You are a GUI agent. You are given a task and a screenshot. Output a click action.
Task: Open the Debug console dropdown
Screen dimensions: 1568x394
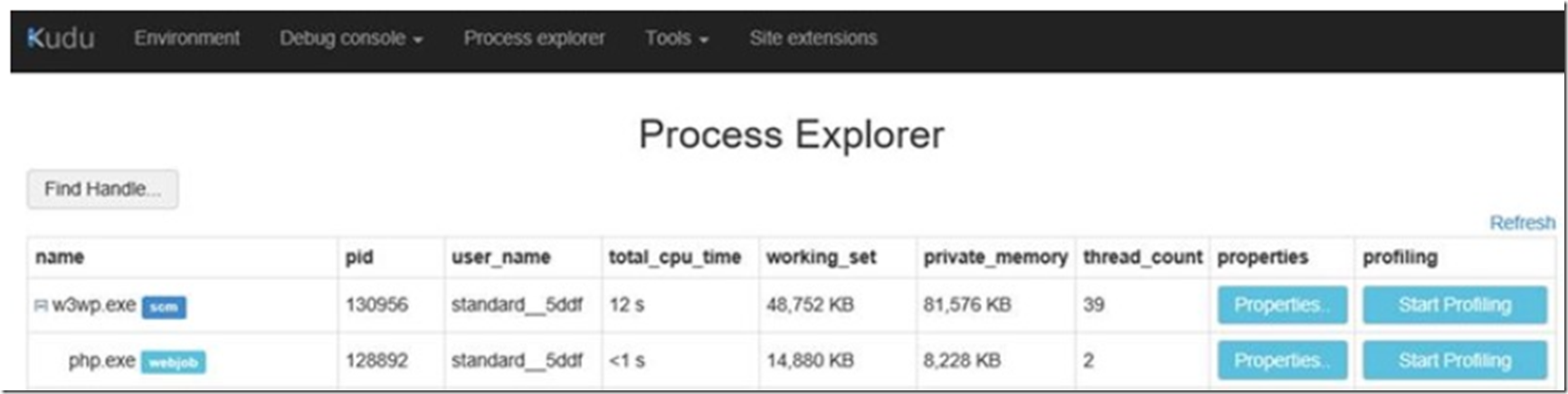[x=351, y=38]
